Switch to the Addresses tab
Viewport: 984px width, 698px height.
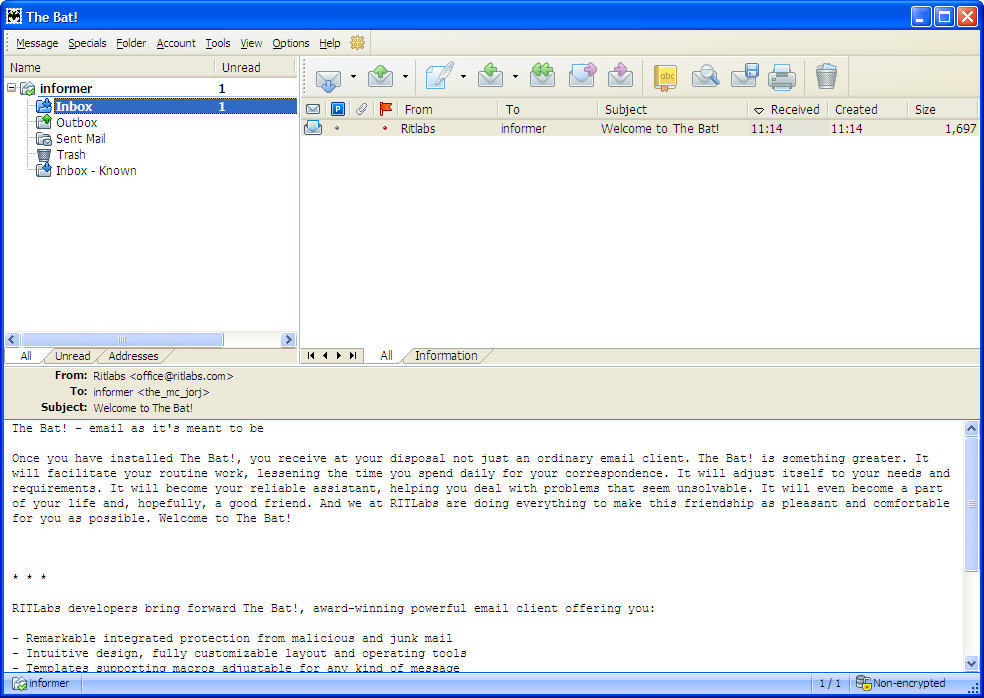(x=133, y=356)
